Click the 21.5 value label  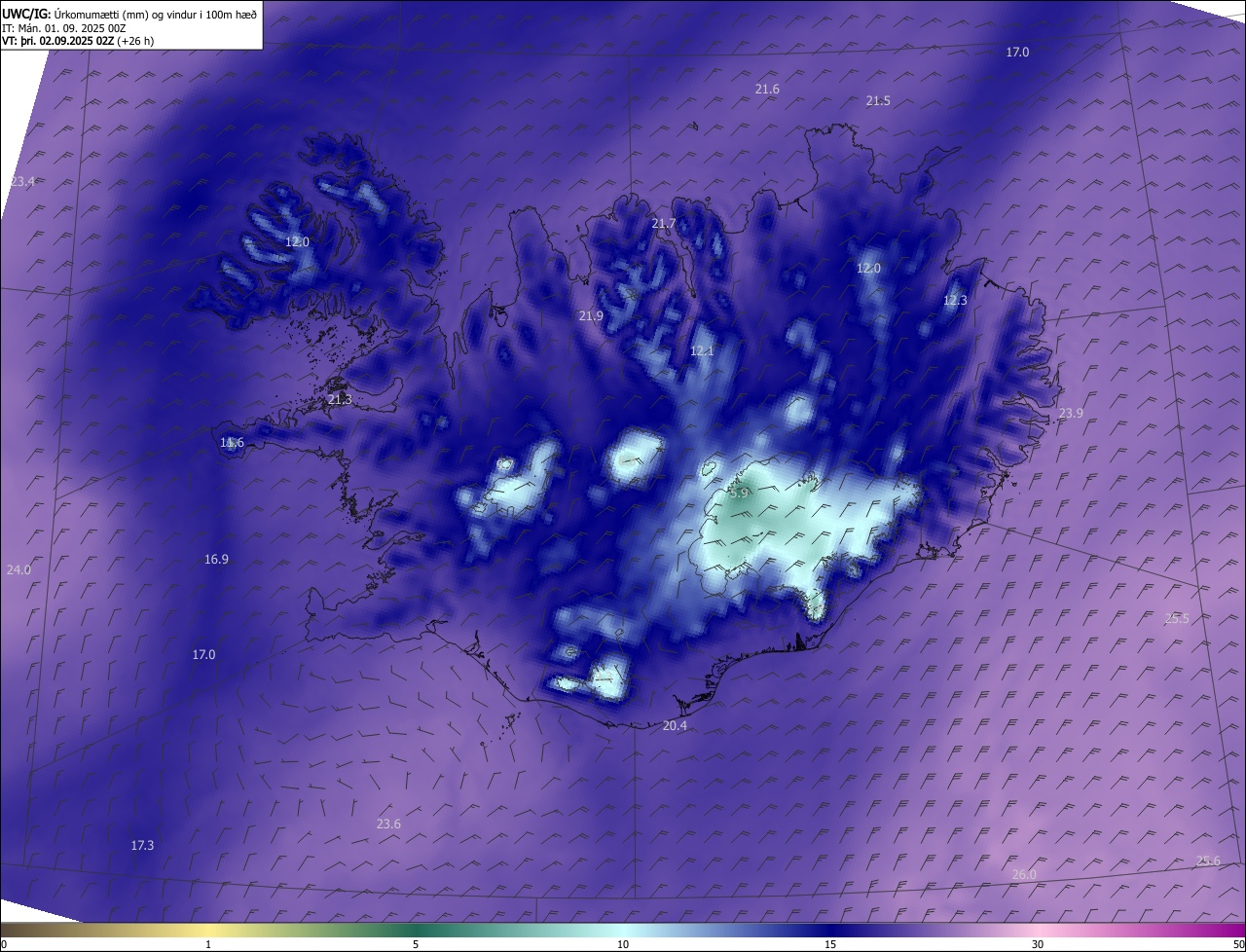878,101
